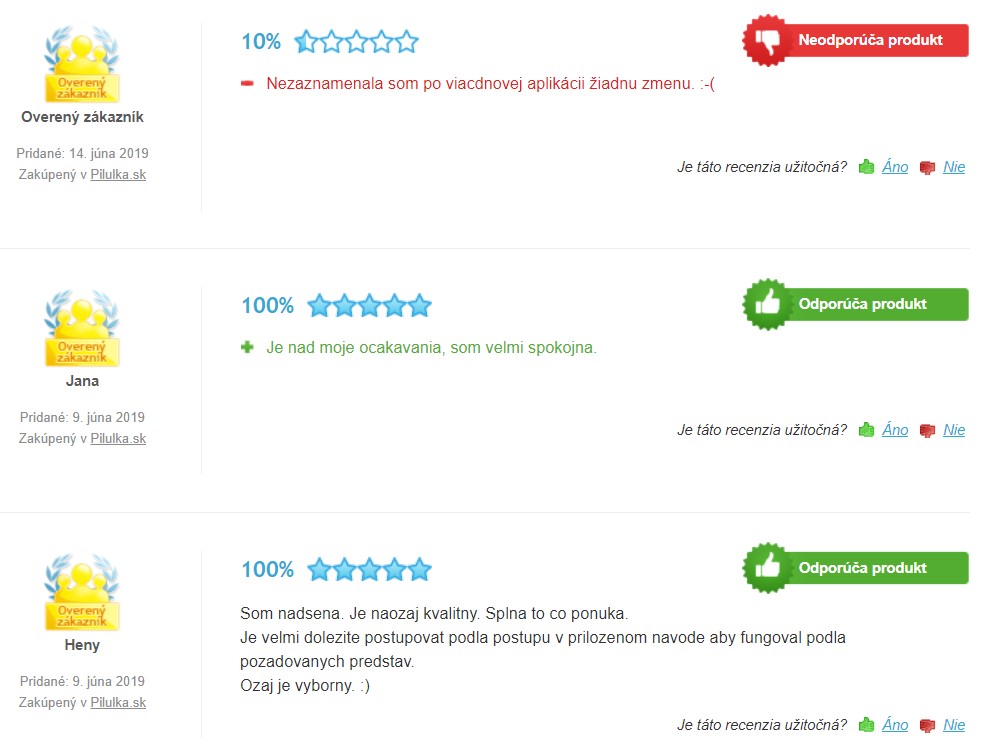Viewport: 982px width, 749px height.
Task: Click green thumb icon in Jana's review footer
Action: click(x=867, y=430)
